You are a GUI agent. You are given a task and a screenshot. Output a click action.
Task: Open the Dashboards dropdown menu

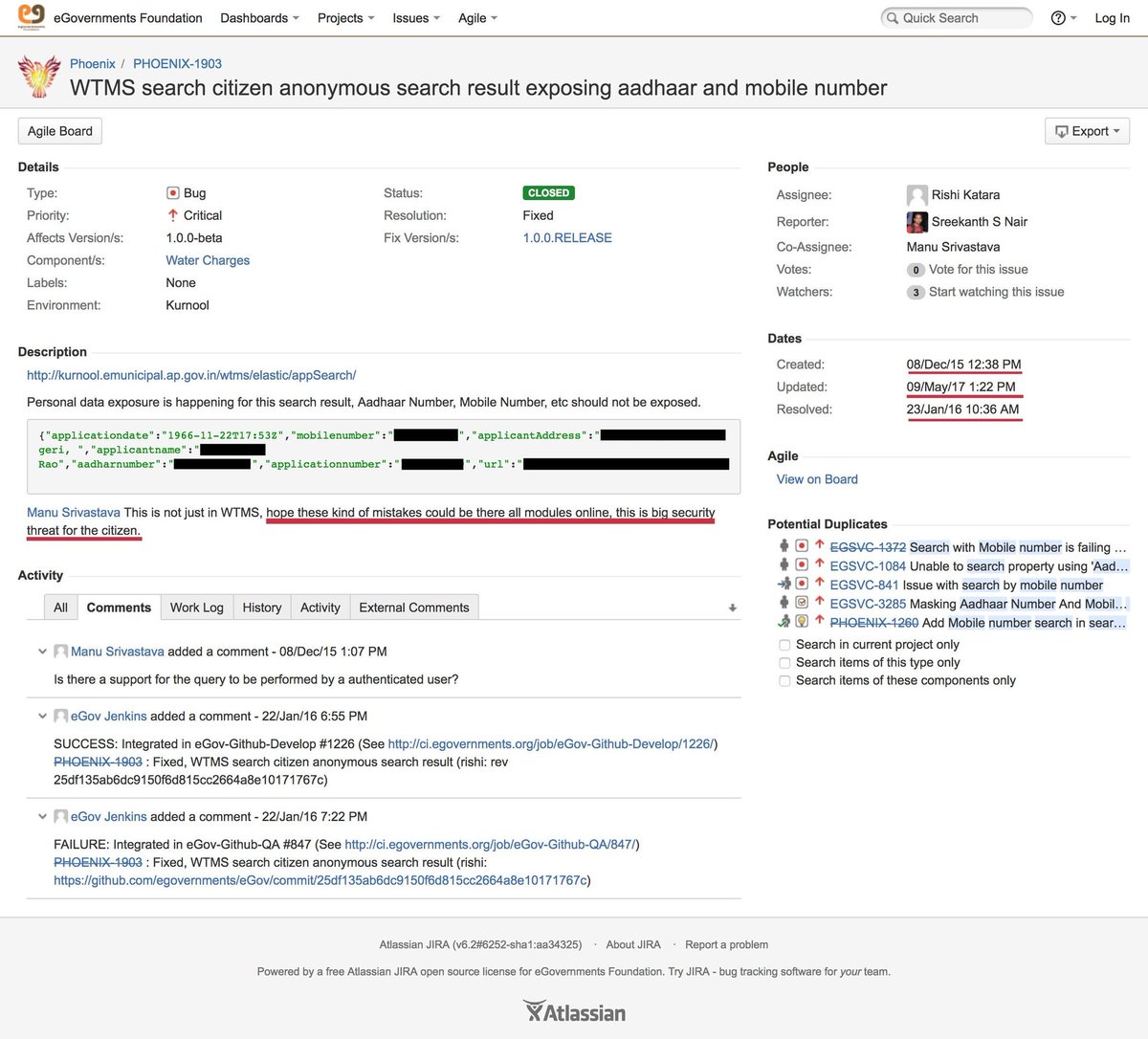coord(259,18)
